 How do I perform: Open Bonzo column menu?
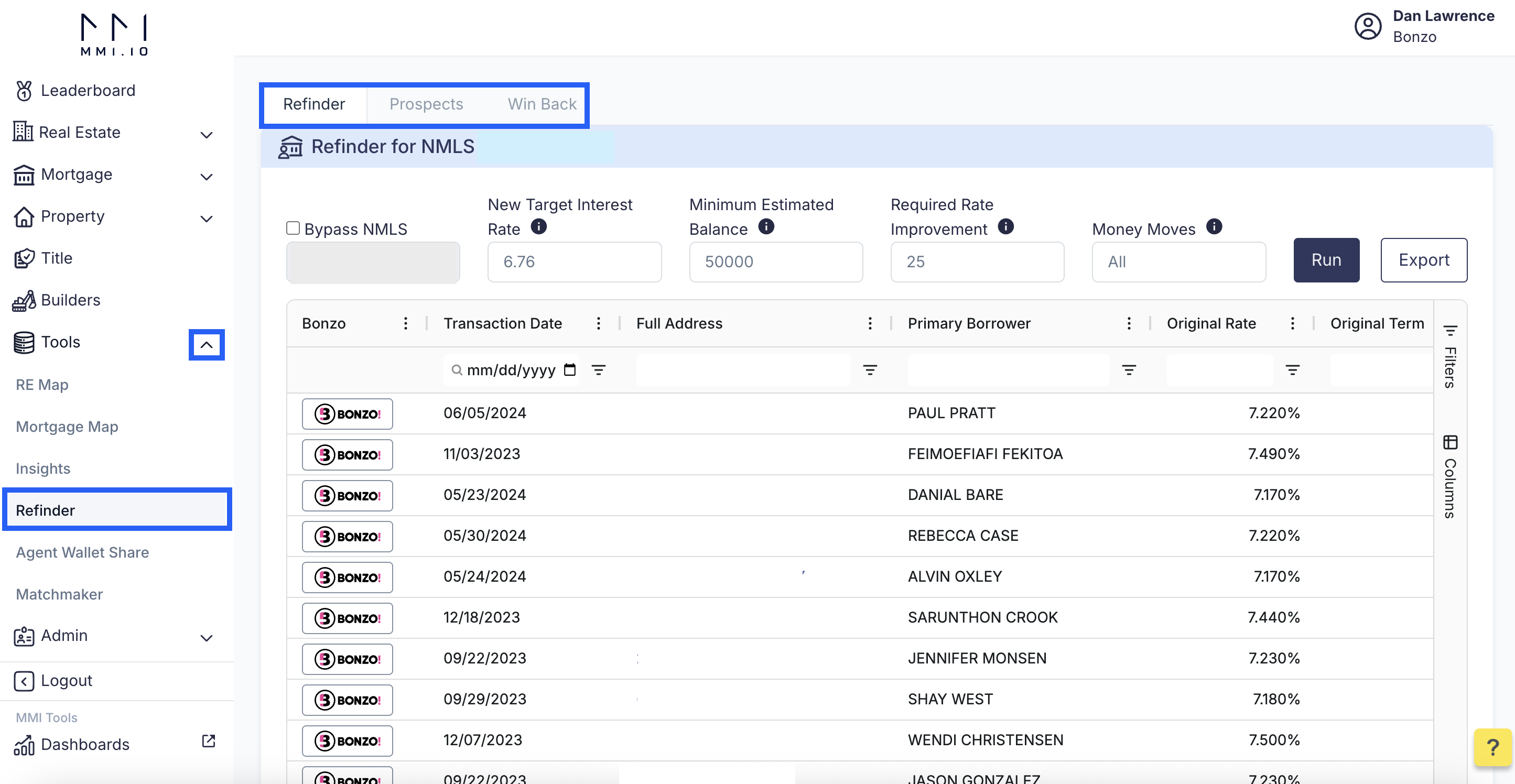point(406,323)
